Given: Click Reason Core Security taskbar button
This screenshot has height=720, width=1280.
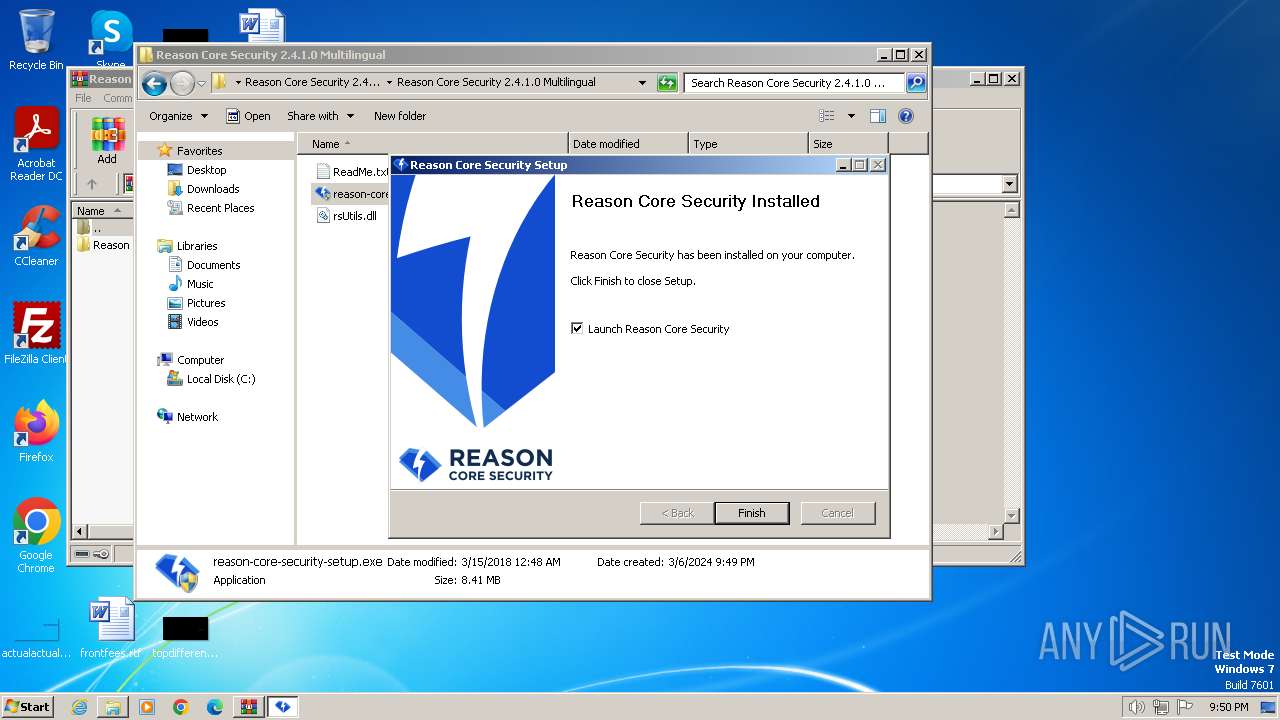Looking at the screenshot, I should [283, 707].
